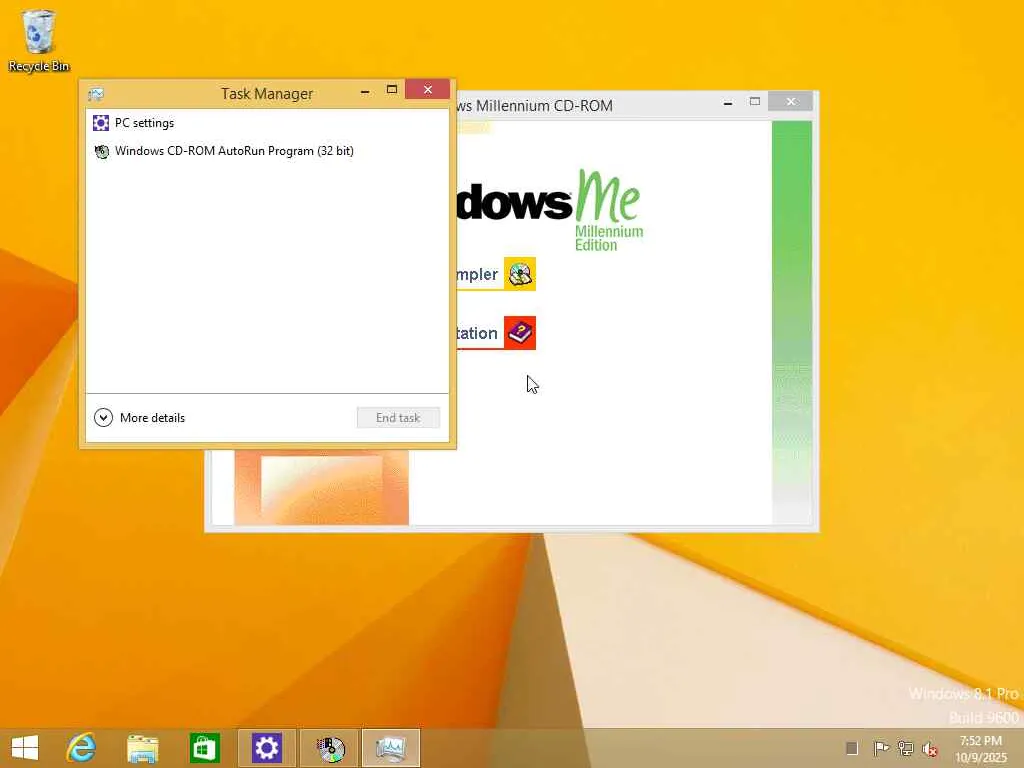Screen dimensions: 1024x768
Task: Switch to CD-ROM AutoRun taskbar icon
Action: (x=330, y=748)
